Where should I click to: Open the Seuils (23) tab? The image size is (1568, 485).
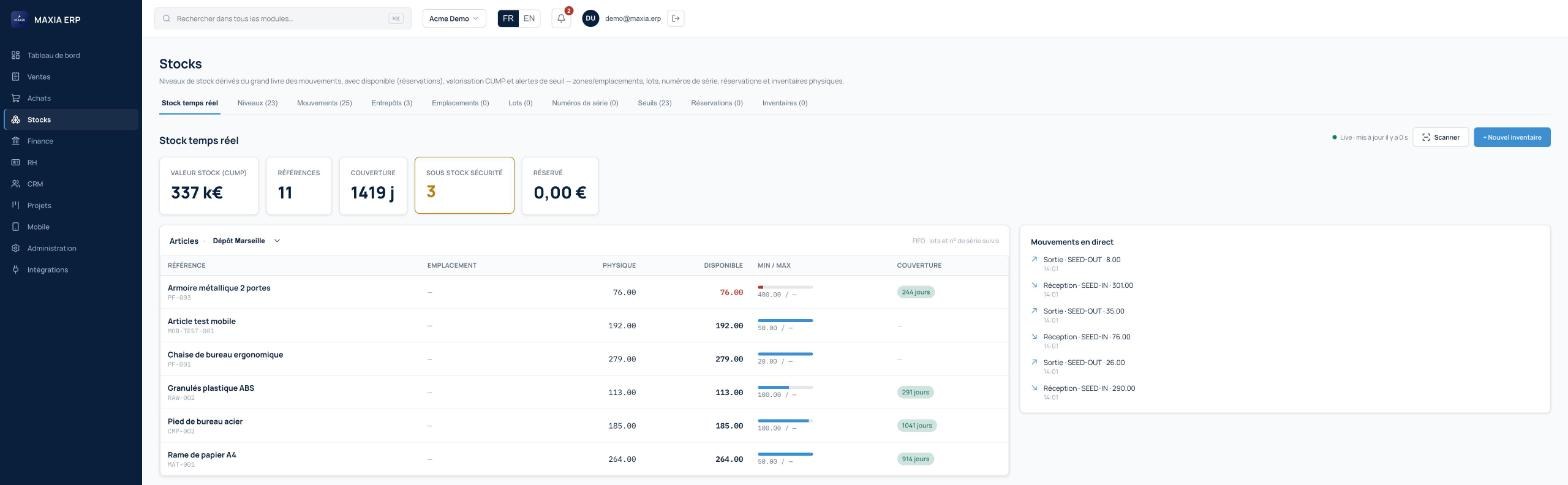click(x=654, y=103)
